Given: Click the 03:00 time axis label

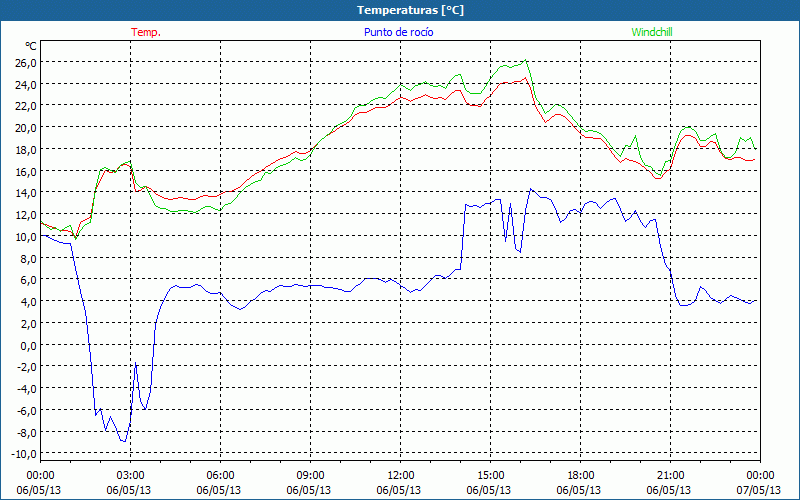Looking at the screenshot, I should [x=130, y=475].
